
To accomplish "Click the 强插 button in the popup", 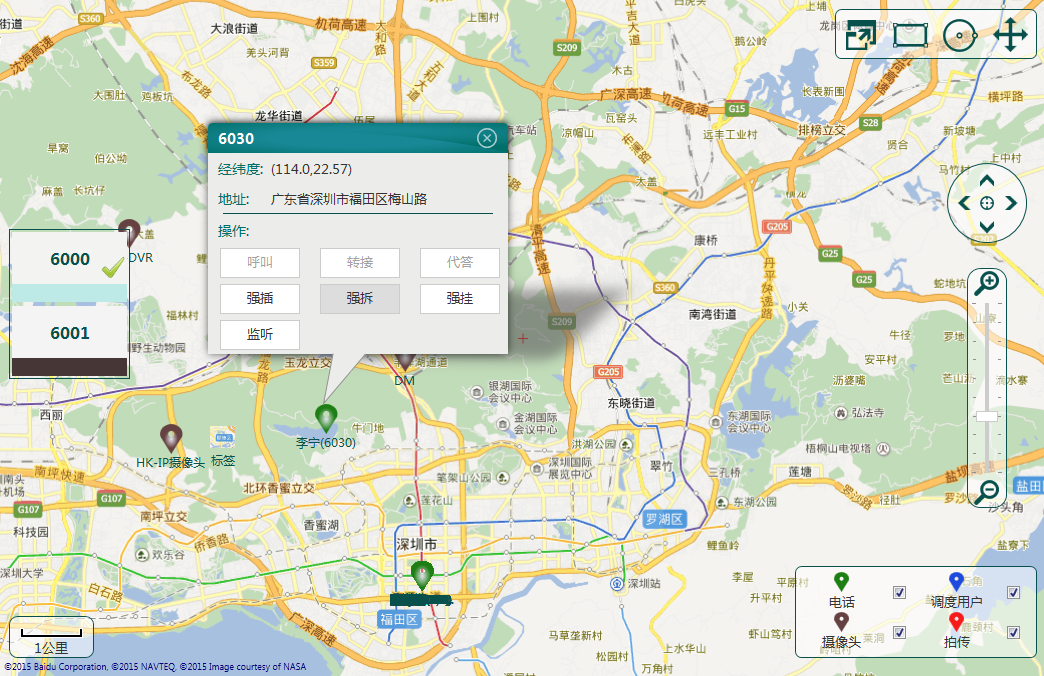I will (260, 298).
